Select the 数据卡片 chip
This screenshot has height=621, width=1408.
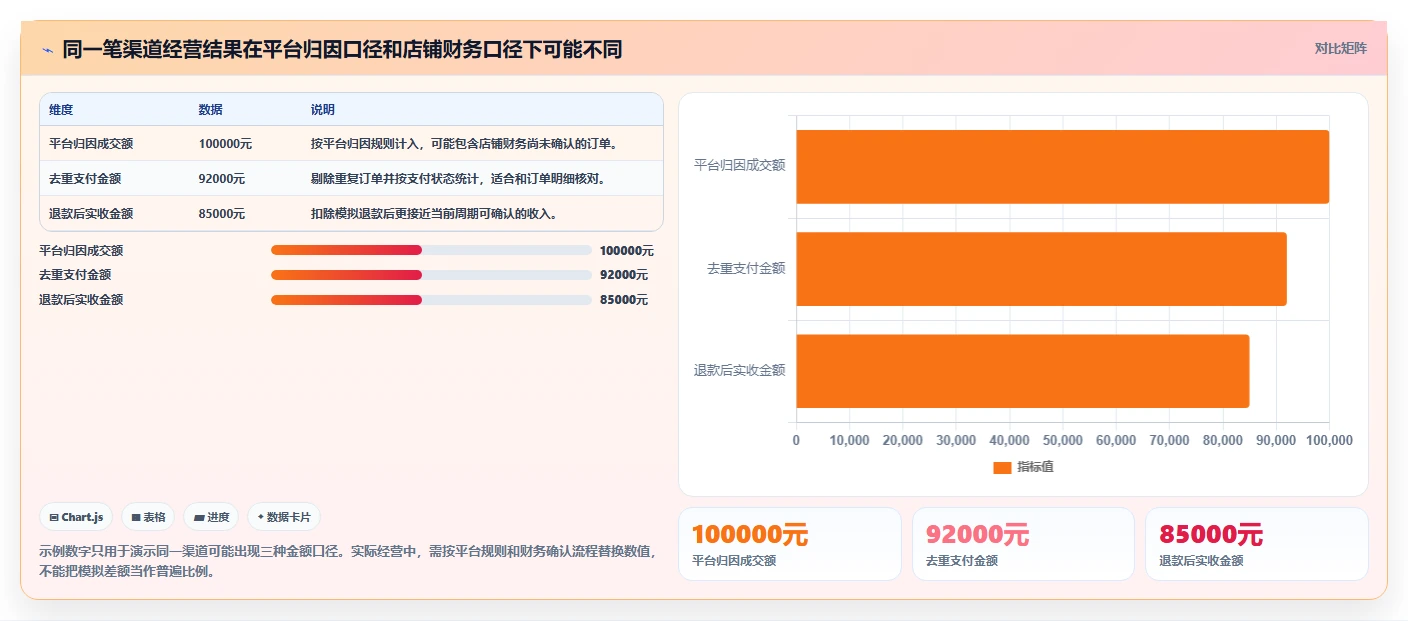[x=284, y=517]
